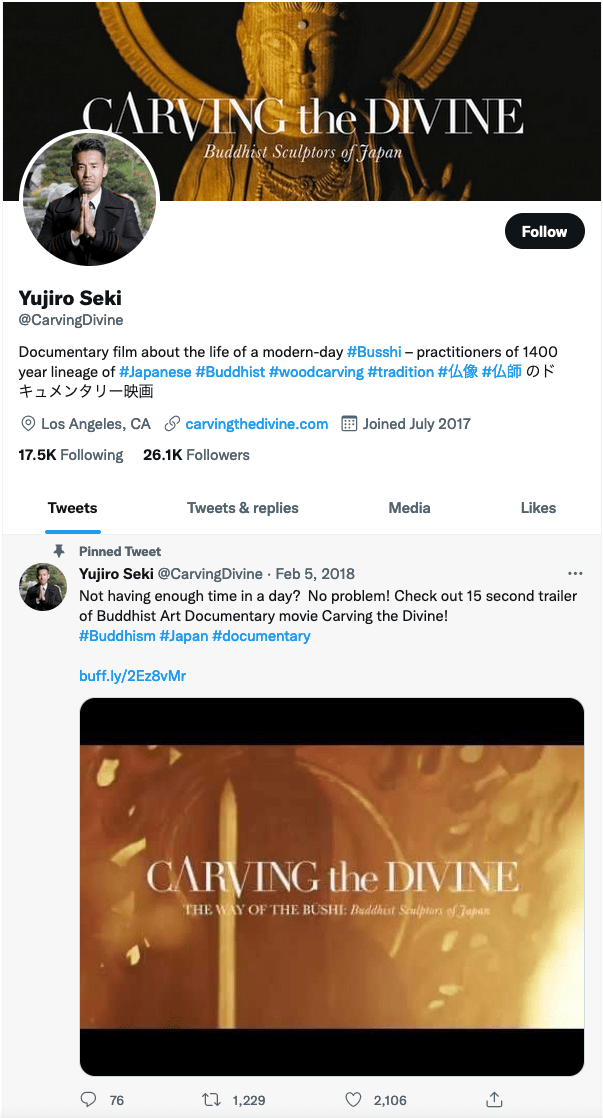Click the retweet icon under the pinned tweet
Image resolution: width=603 pixels, height=1118 pixels.
coord(211,1099)
